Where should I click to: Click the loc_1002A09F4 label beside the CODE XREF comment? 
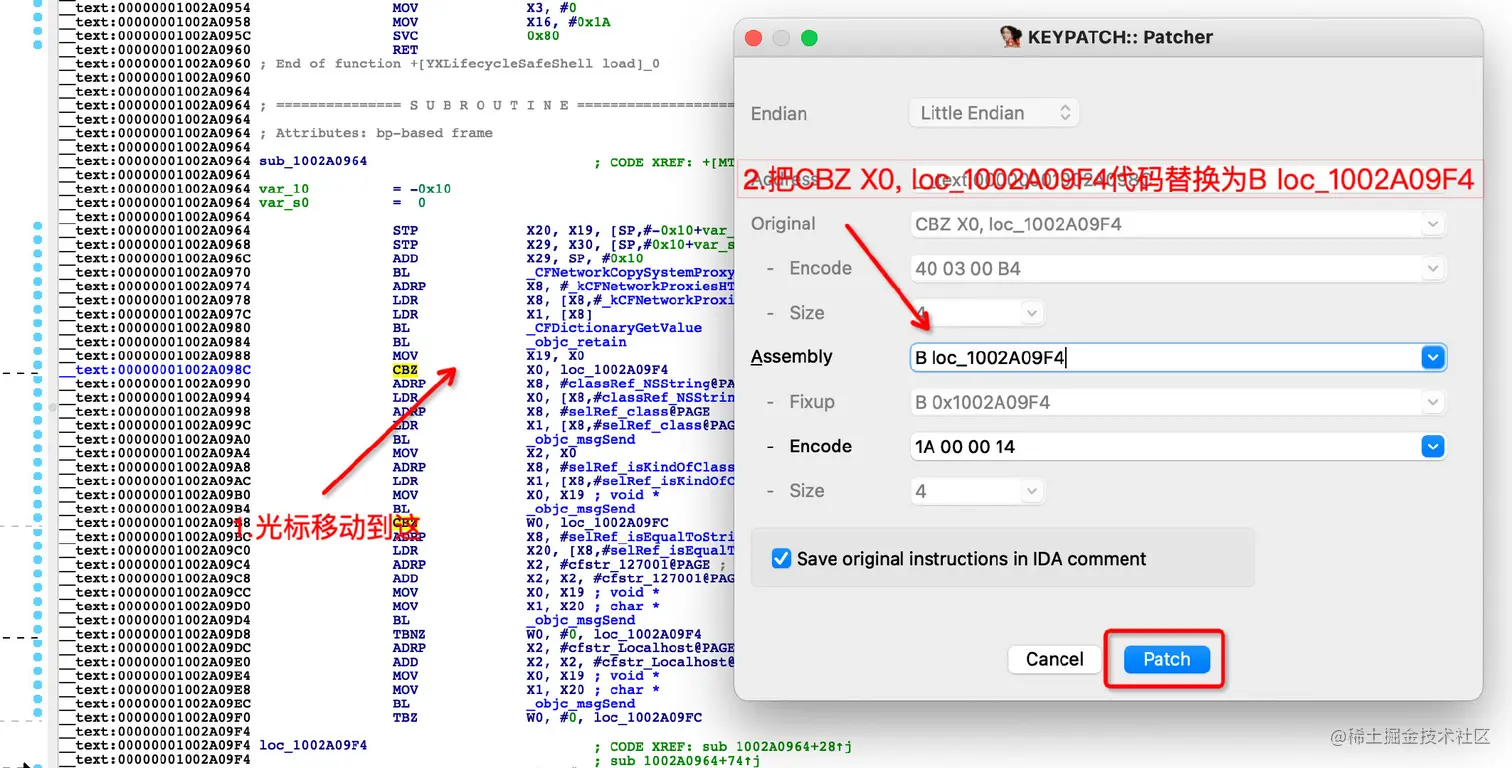[313, 745]
